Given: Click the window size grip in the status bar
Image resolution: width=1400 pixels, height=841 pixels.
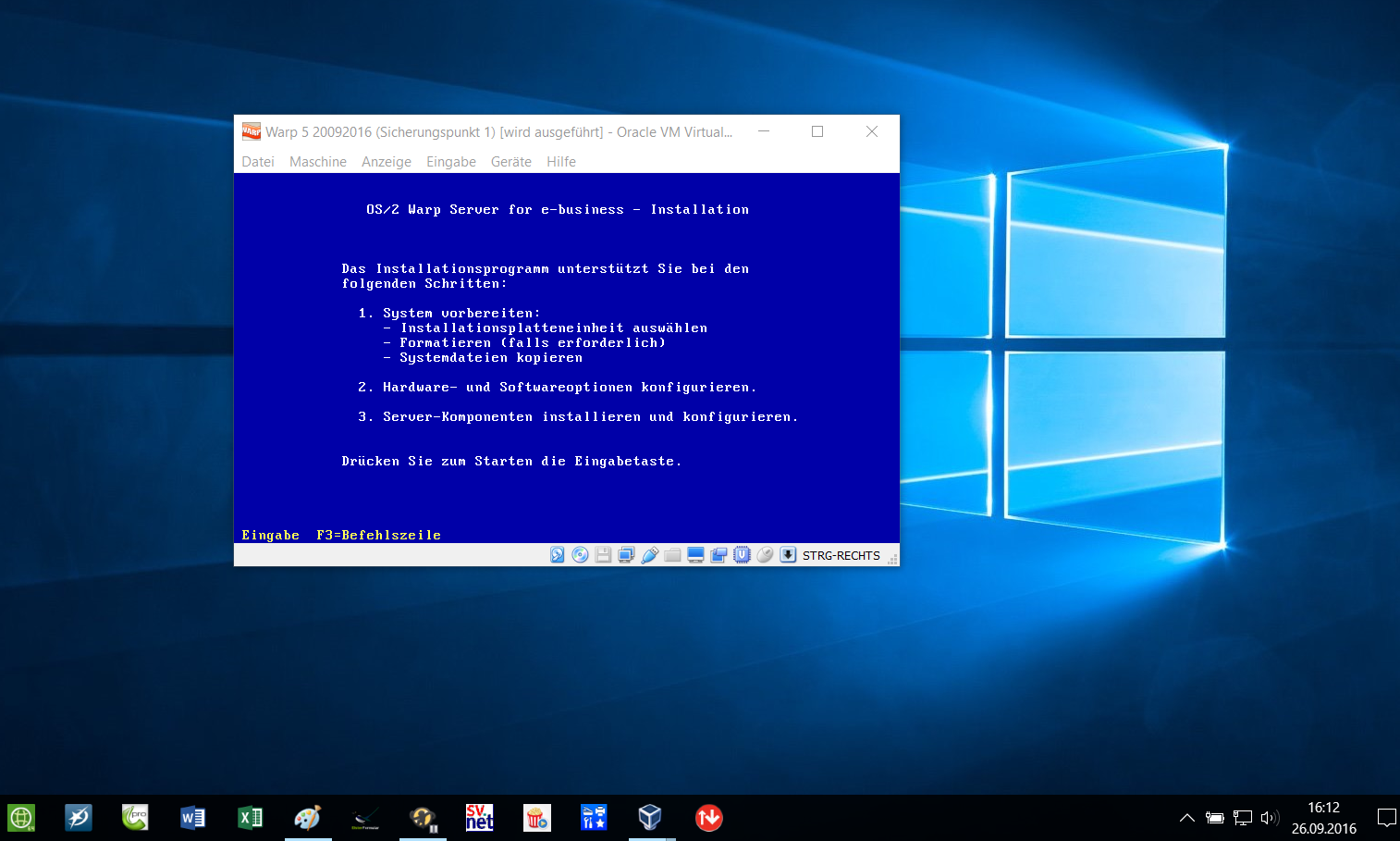Looking at the screenshot, I should 893,558.
